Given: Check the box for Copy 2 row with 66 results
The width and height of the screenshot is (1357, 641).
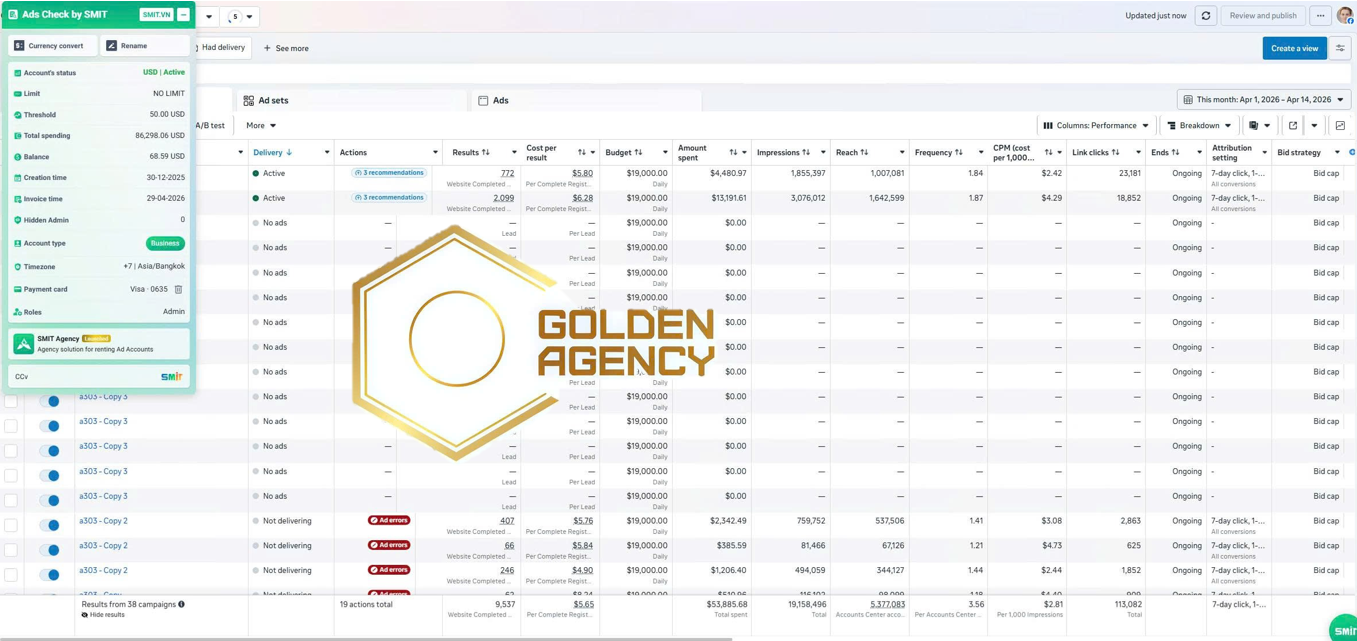Looking at the screenshot, I should coord(11,550).
